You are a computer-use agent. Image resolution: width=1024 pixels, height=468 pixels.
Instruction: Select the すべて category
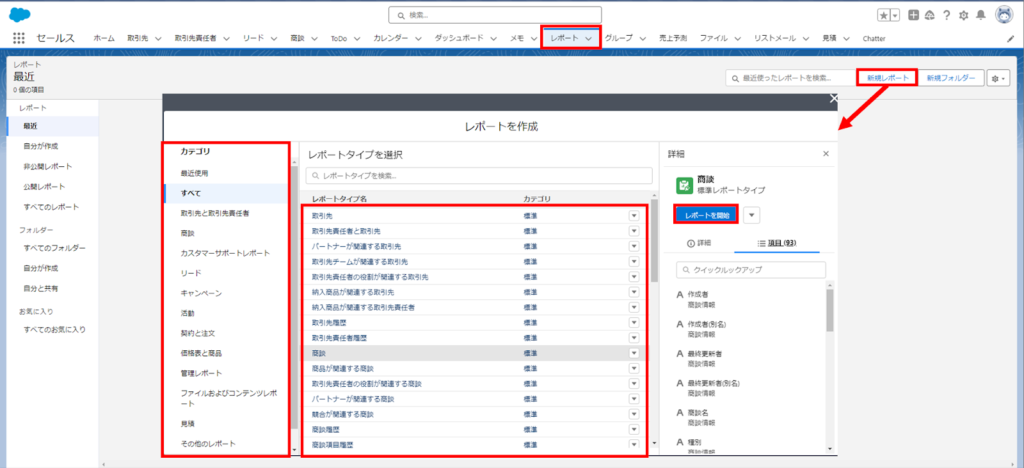coord(226,193)
